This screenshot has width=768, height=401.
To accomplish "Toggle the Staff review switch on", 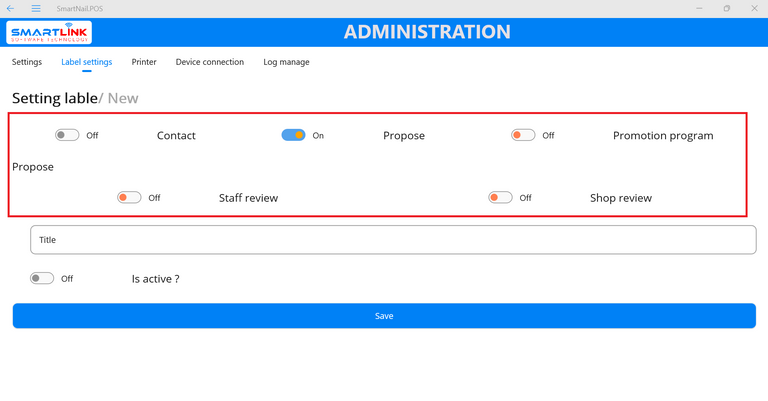I will click(129, 198).
